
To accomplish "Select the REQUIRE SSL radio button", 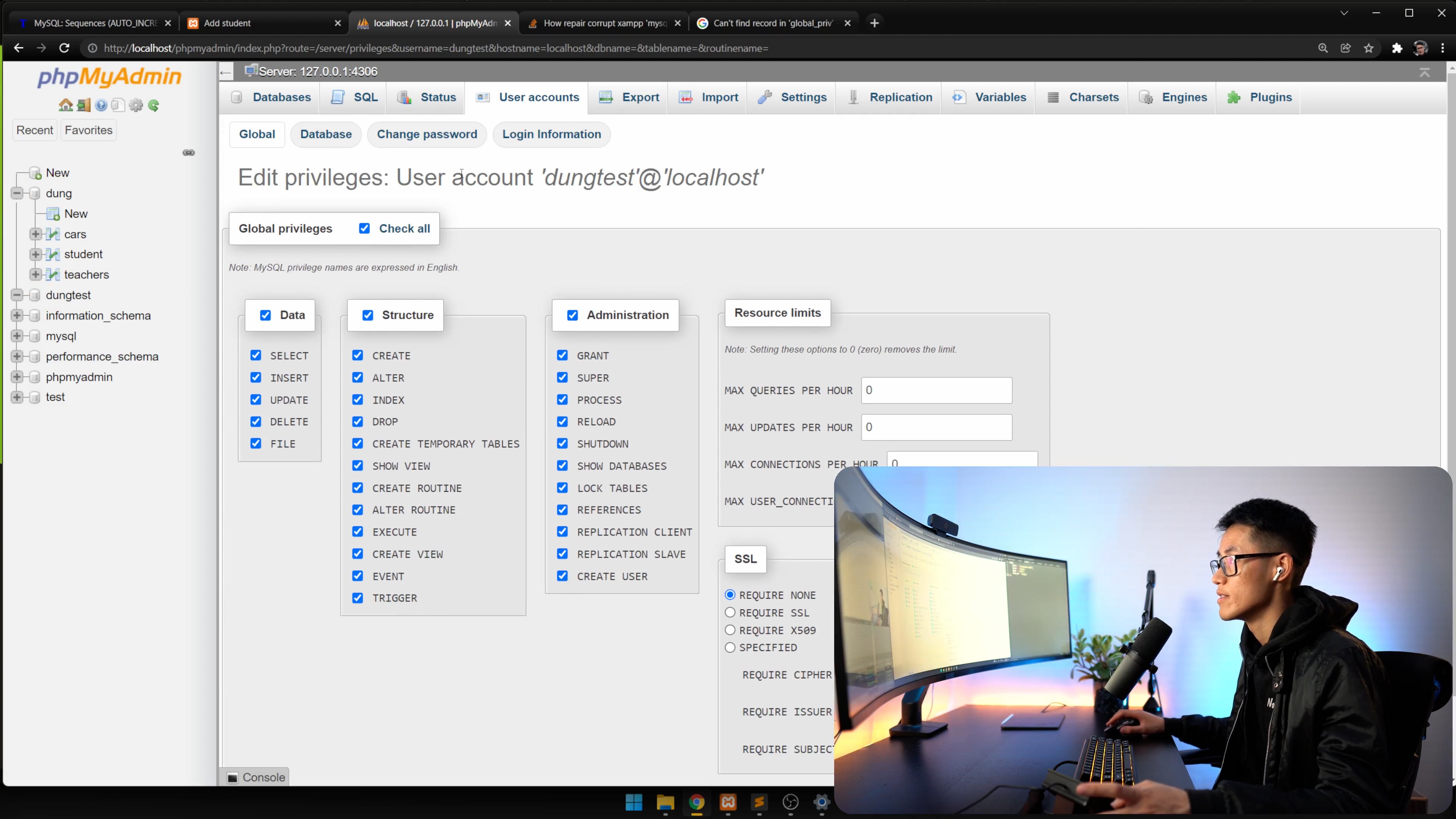I will click(730, 613).
